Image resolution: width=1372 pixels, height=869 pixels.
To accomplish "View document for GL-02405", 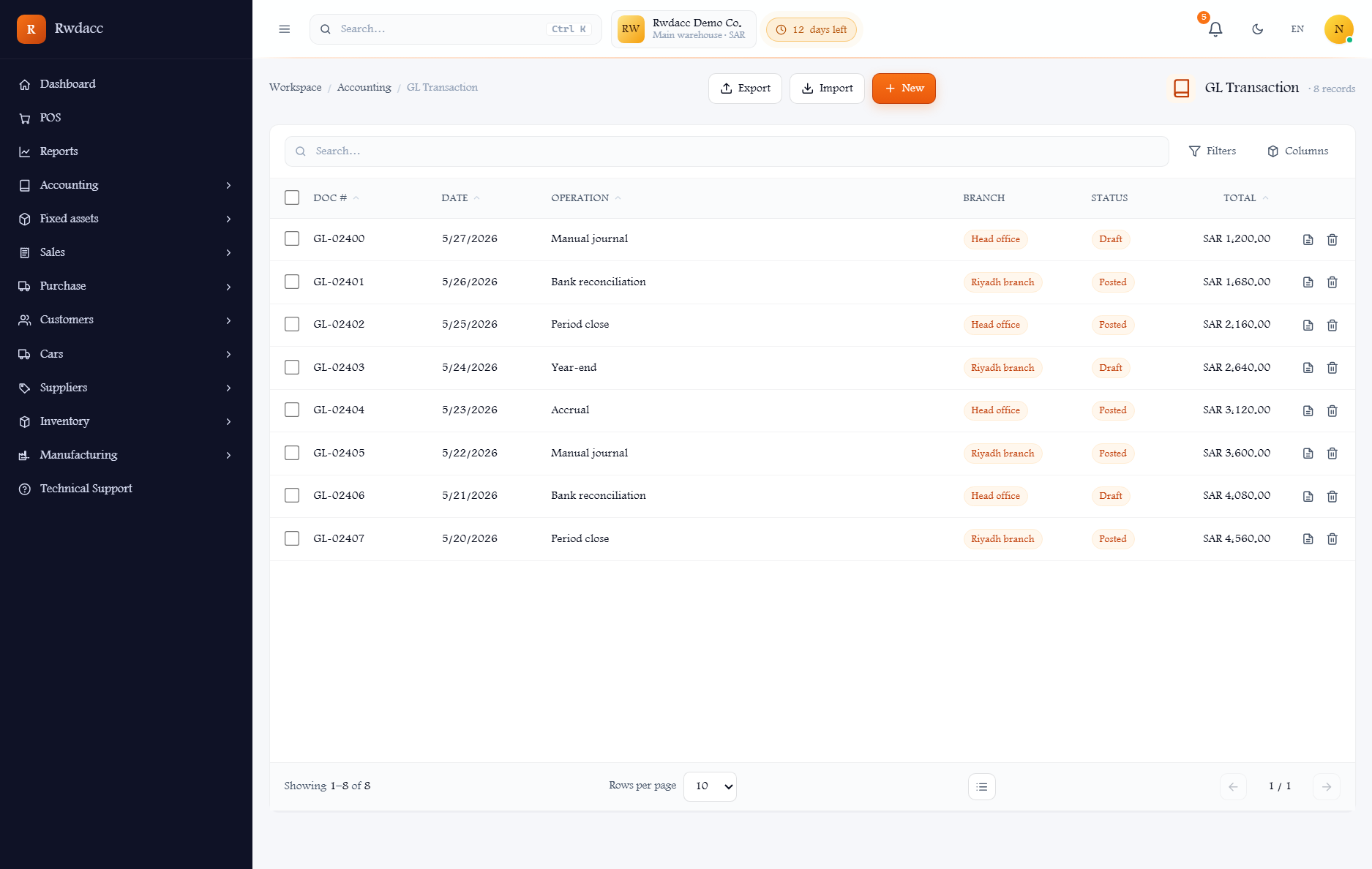I will pyautogui.click(x=1308, y=454).
